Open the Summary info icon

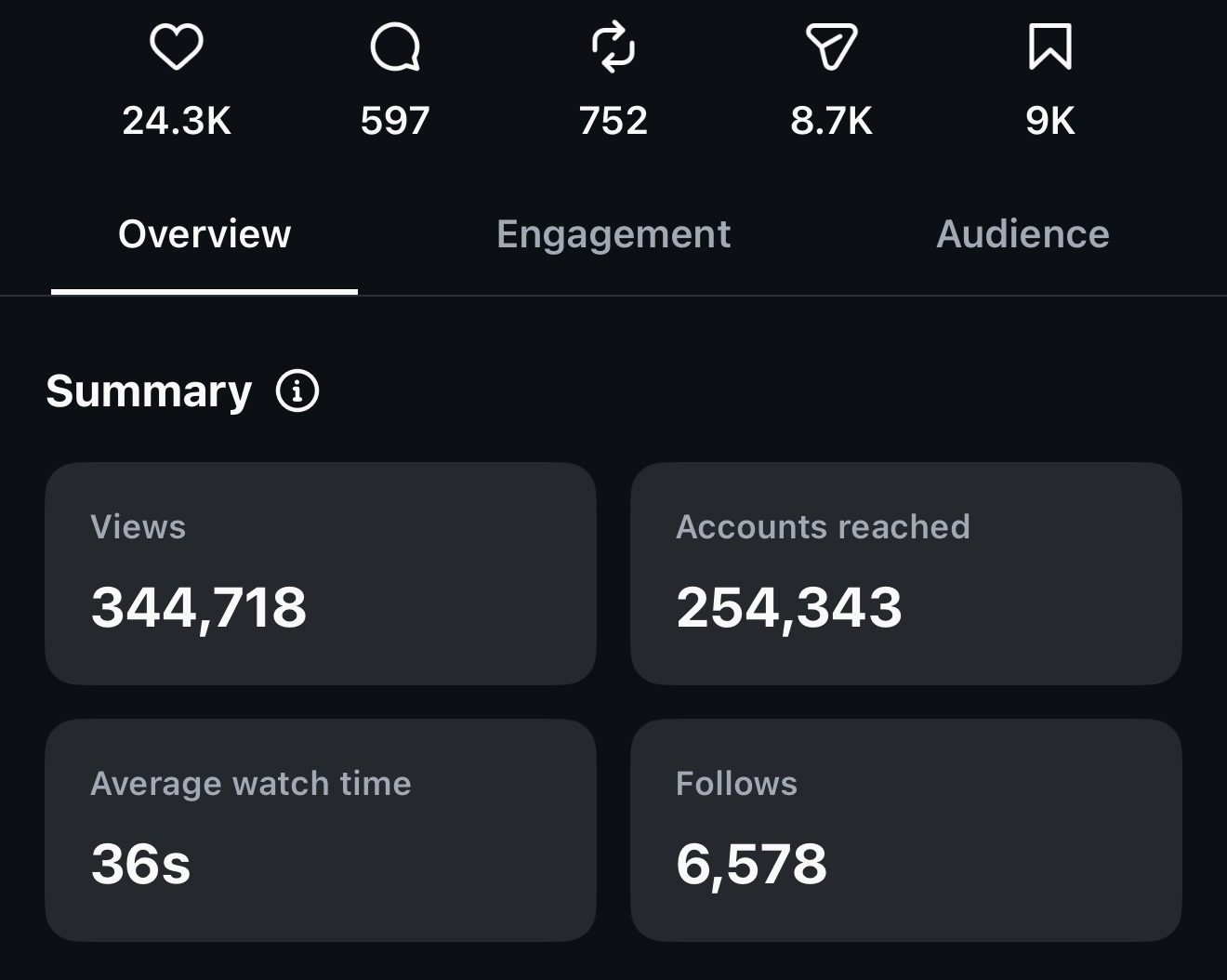(x=297, y=391)
